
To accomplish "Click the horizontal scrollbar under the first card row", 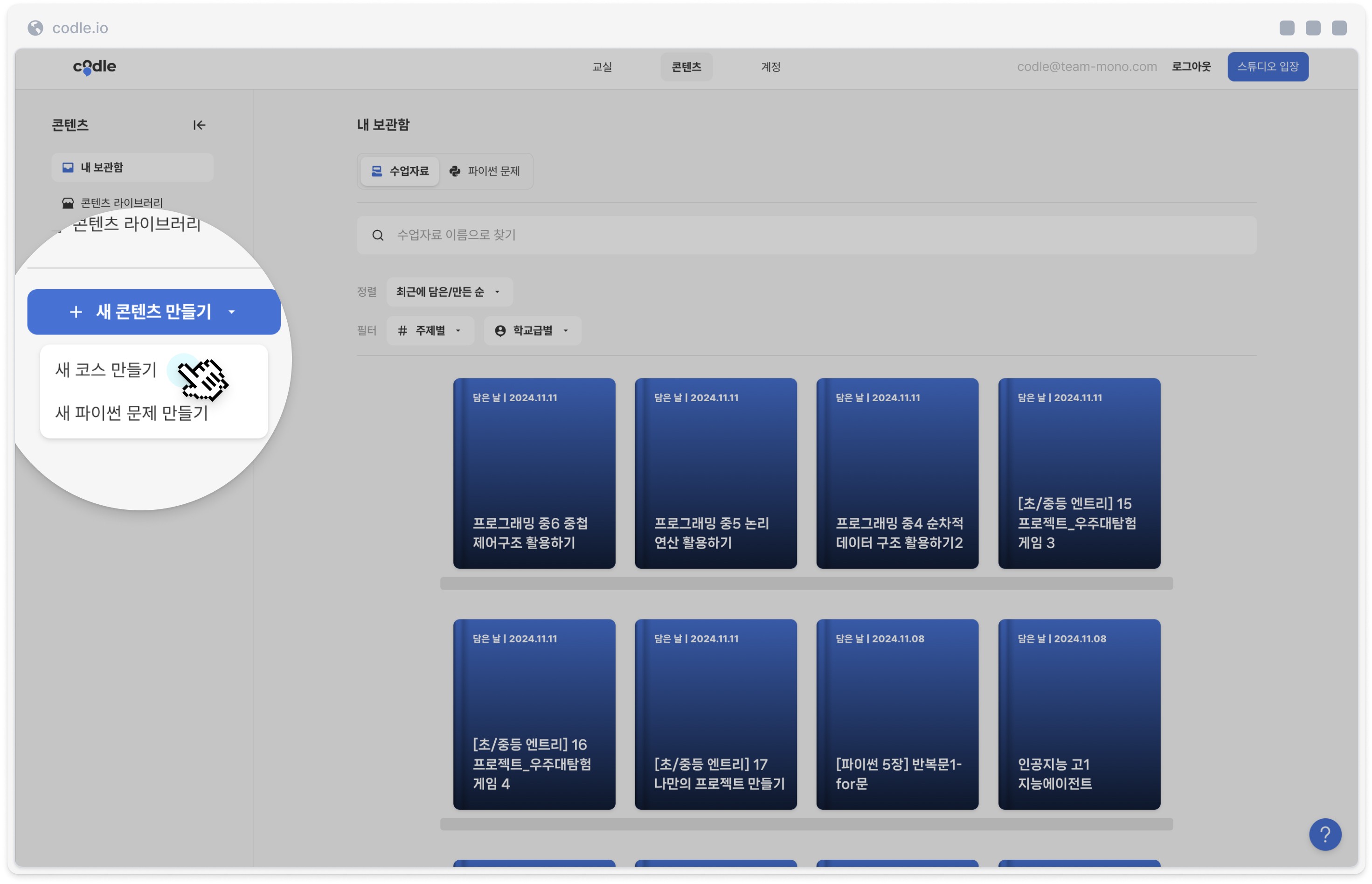I will pyautogui.click(x=806, y=583).
